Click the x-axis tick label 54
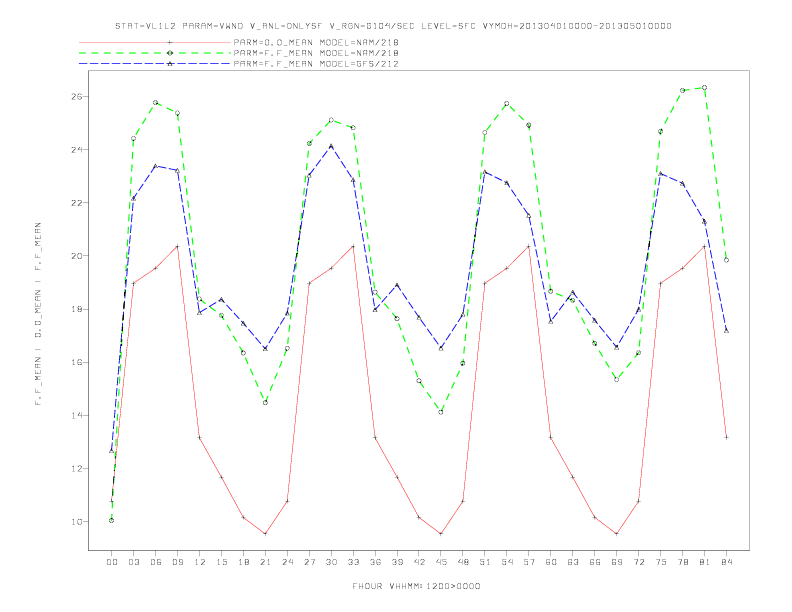Image resolution: width=792 pixels, height=612 pixels. 507,562
